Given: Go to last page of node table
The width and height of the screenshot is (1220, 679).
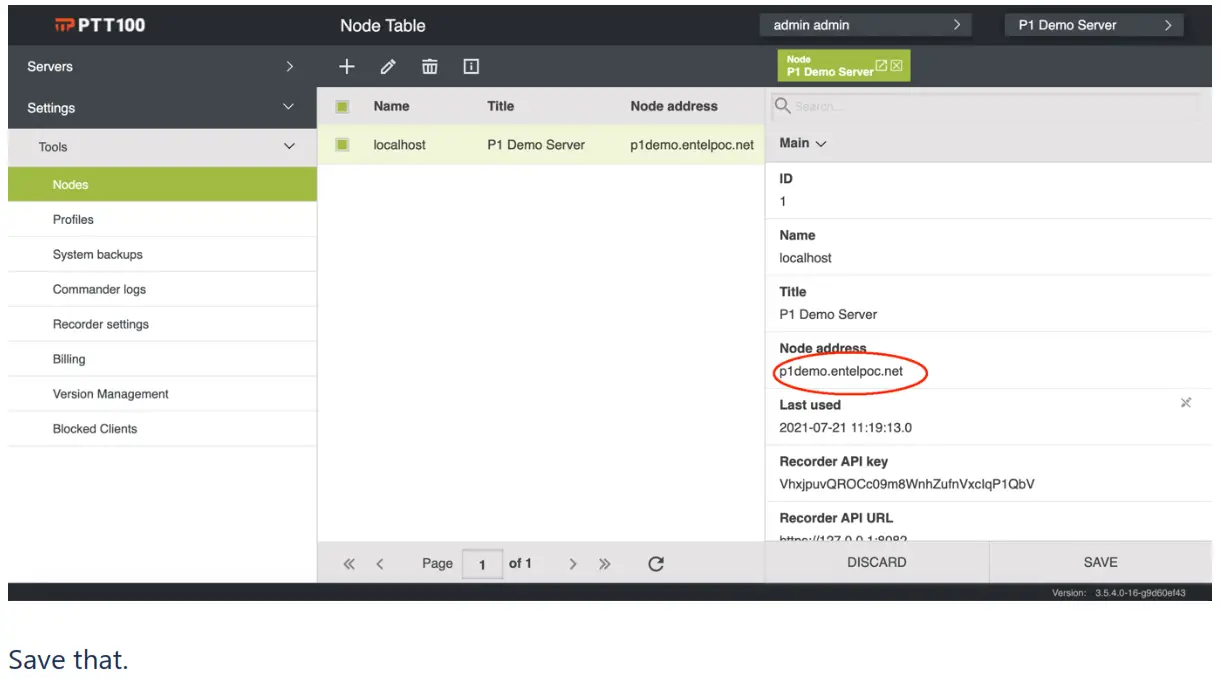Looking at the screenshot, I should (604, 564).
